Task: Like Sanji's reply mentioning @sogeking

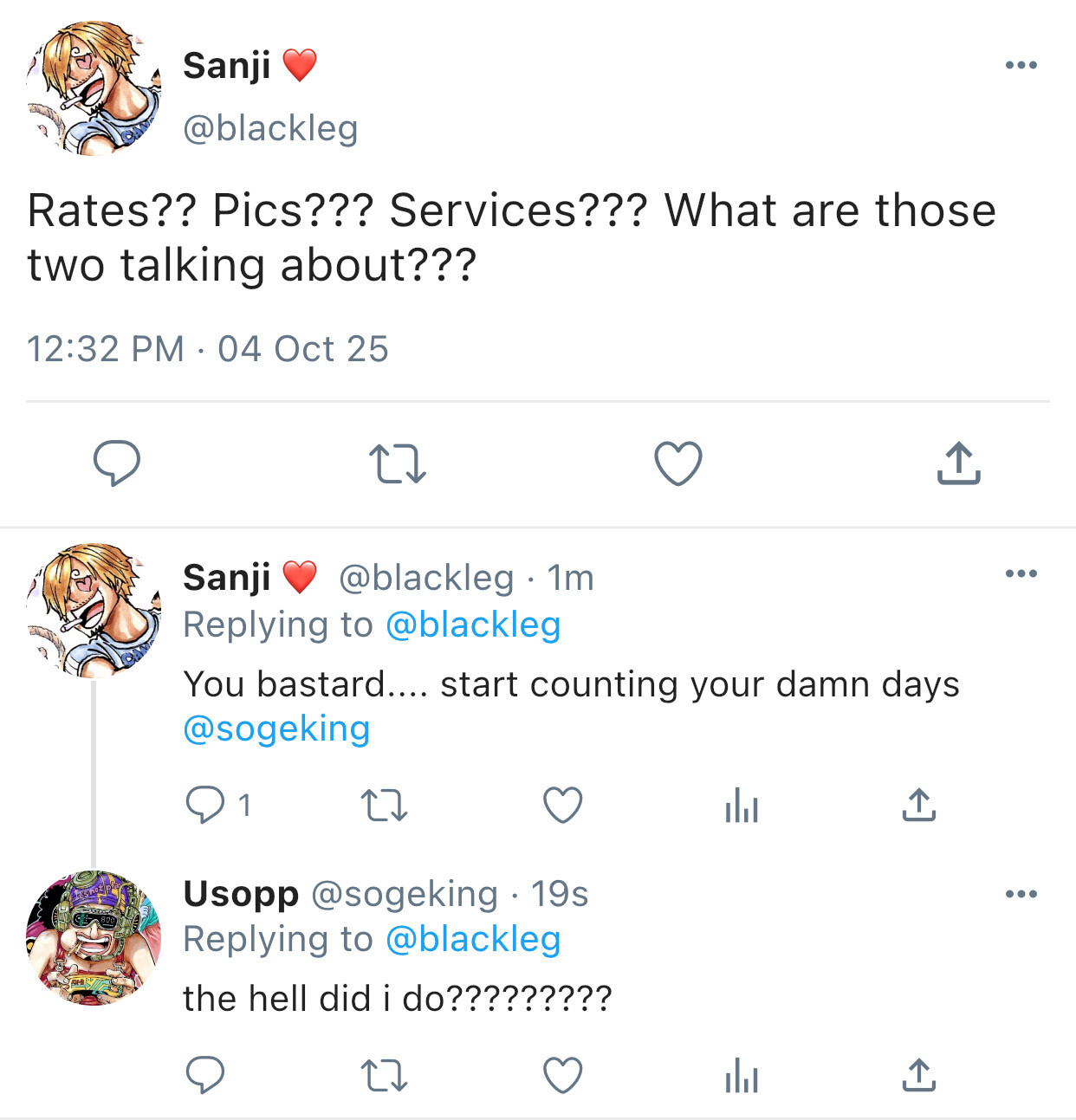Action: click(563, 806)
